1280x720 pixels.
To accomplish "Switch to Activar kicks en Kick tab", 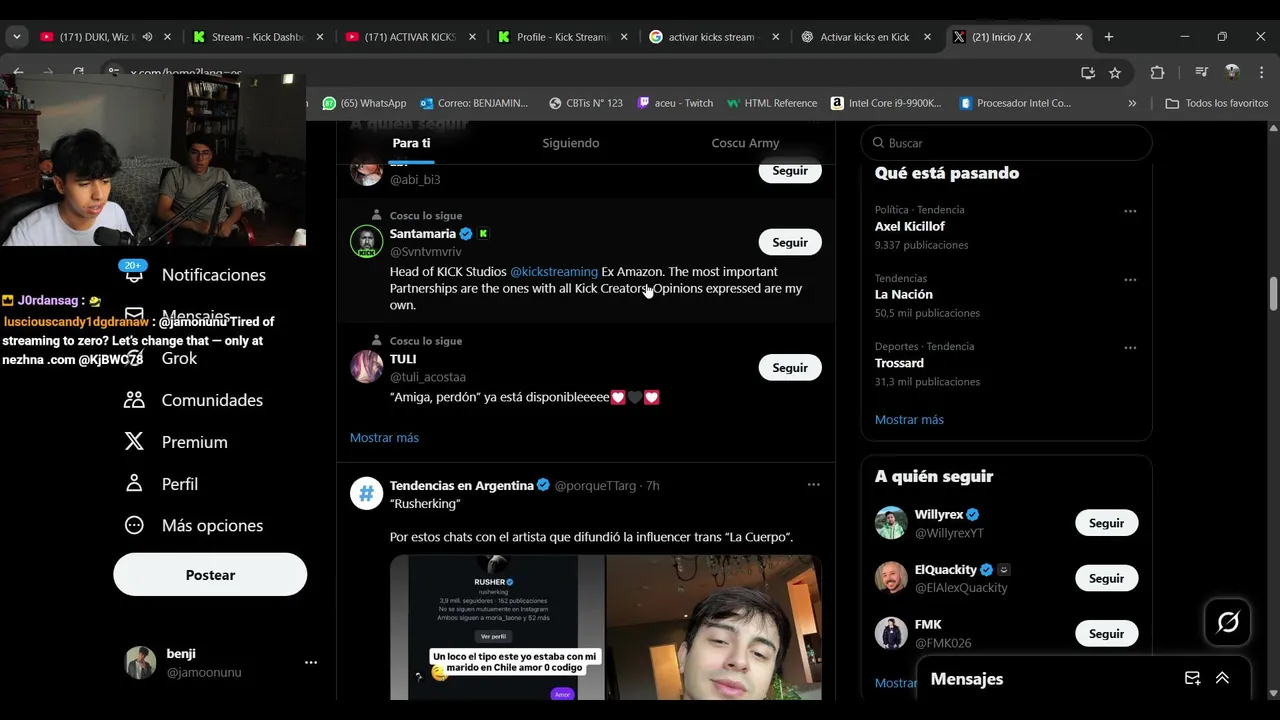I will click(x=865, y=37).
